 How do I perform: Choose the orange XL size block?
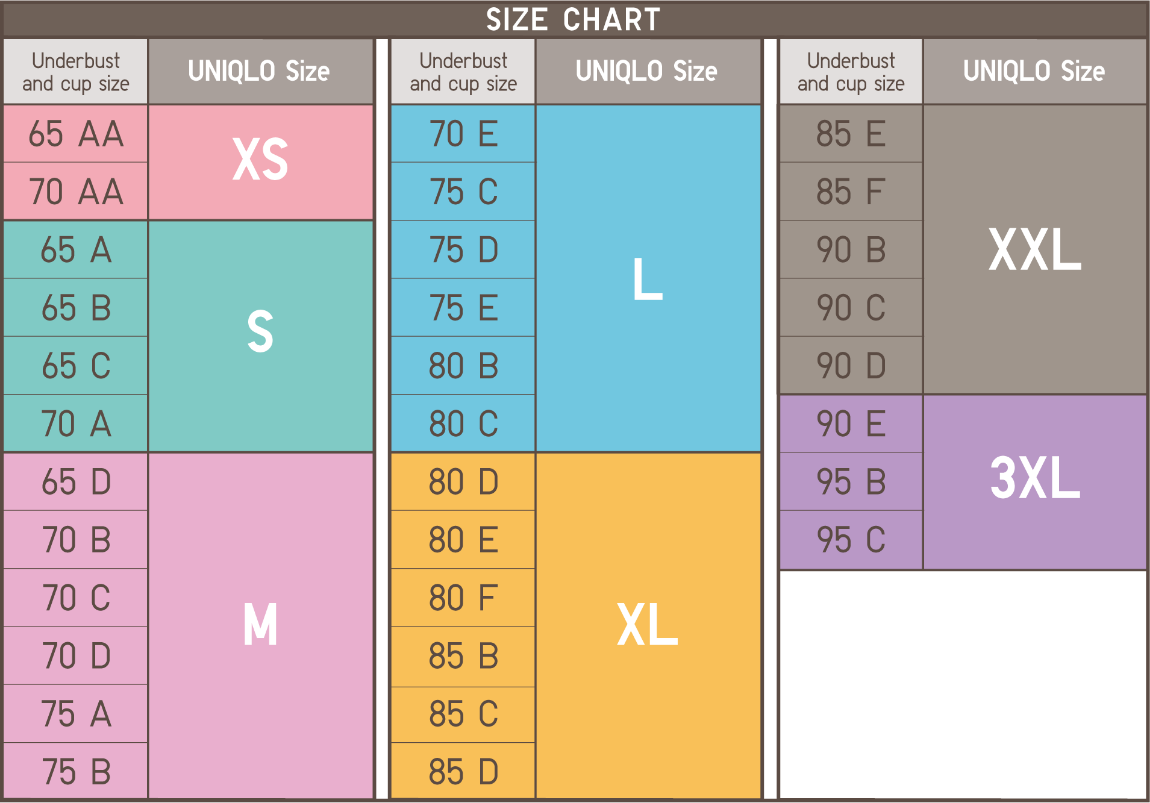[x=648, y=626]
